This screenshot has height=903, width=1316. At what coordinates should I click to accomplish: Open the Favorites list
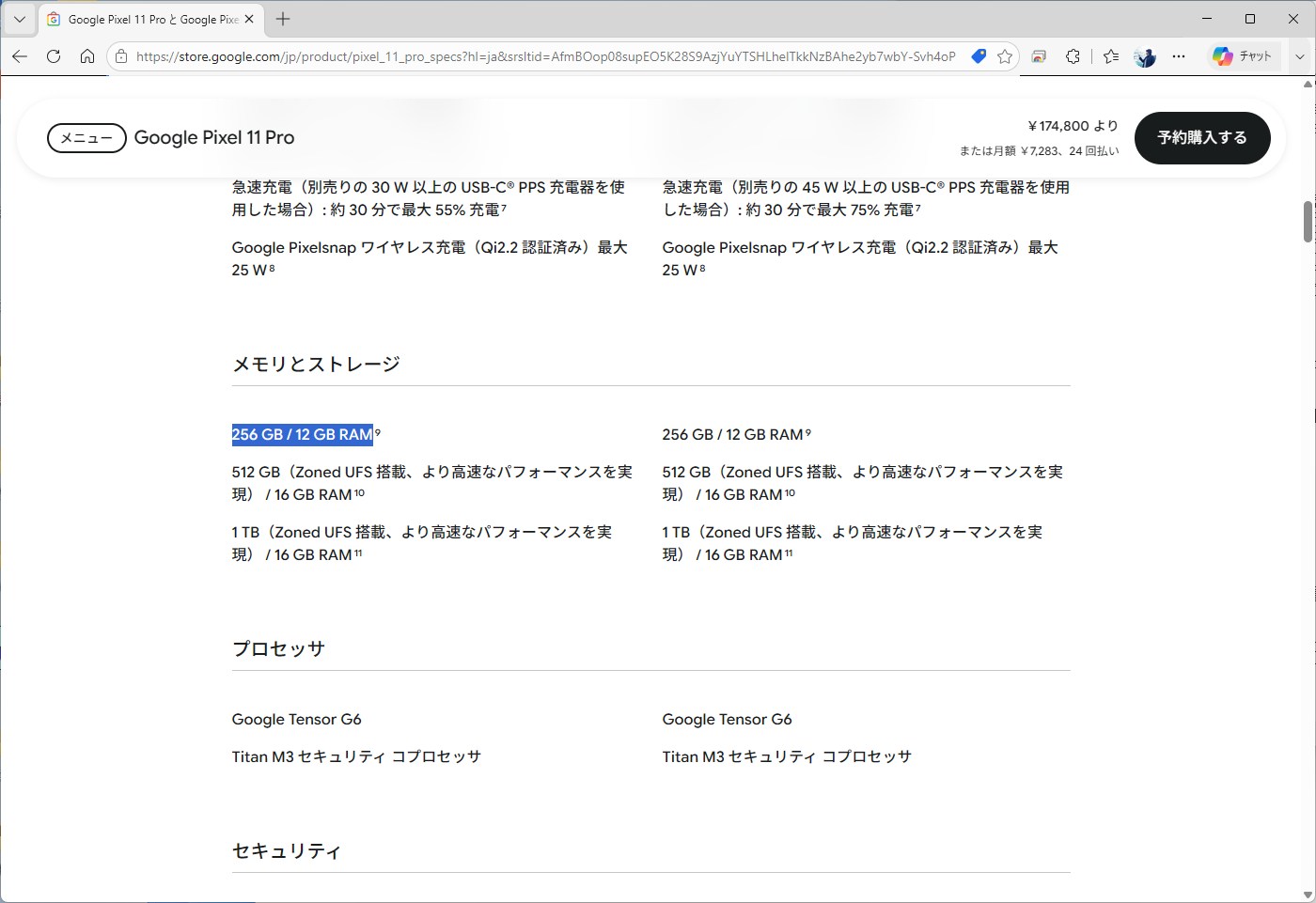click(x=1111, y=56)
